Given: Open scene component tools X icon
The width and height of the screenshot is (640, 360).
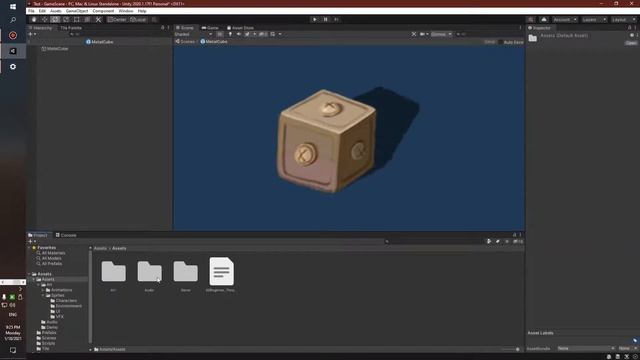Looking at the screenshot, I should (x=414, y=34).
